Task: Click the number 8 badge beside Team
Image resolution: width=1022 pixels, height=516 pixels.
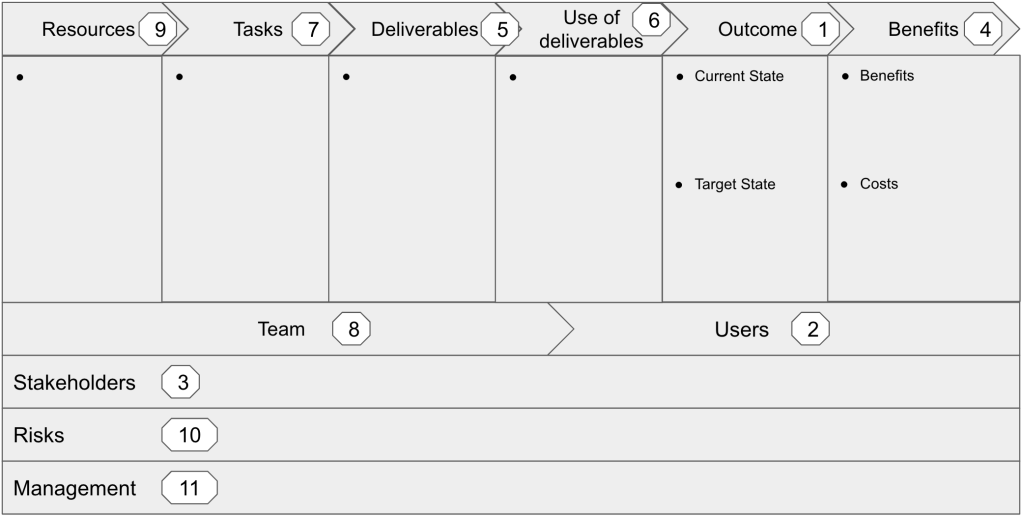Action: [x=352, y=328]
